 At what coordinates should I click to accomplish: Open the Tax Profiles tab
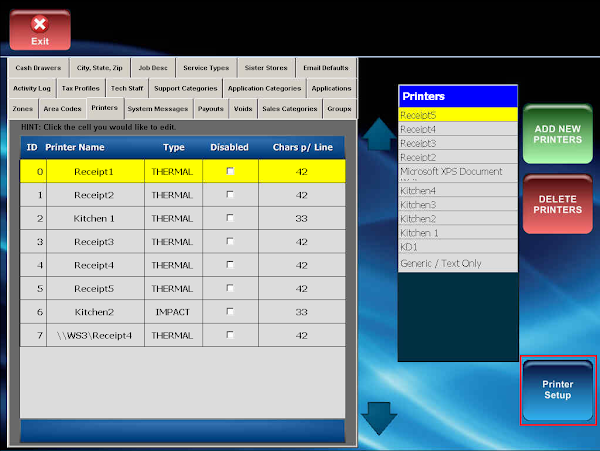[81, 88]
